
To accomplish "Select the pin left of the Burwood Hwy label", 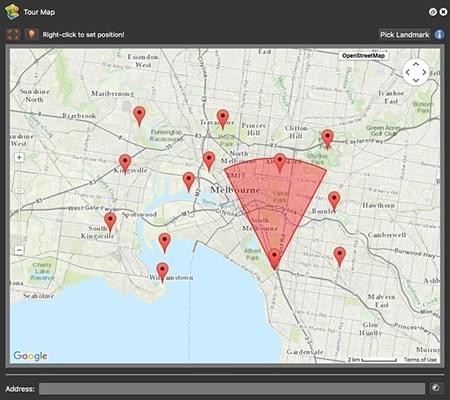I will click(339, 257).
